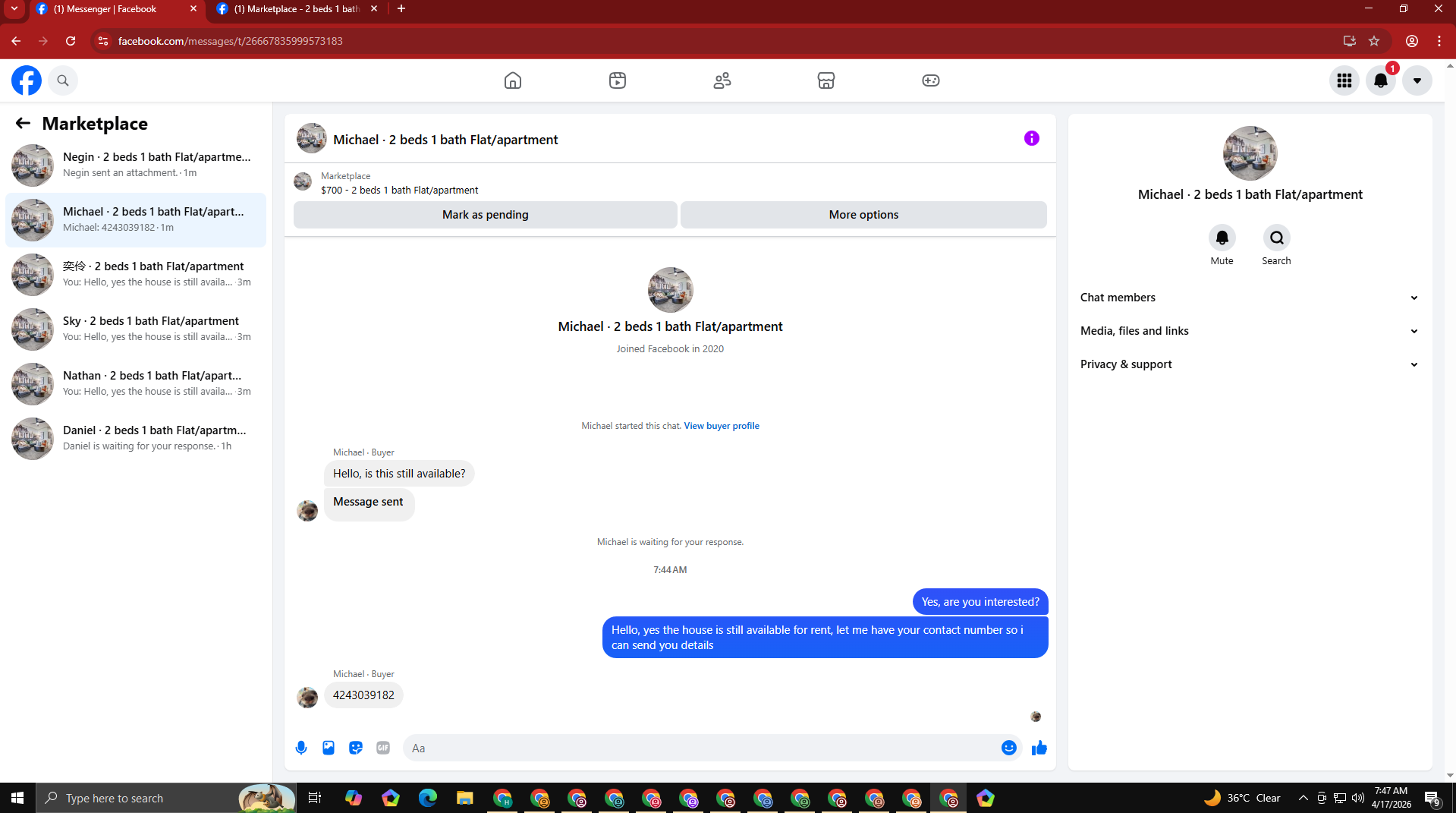Image resolution: width=1456 pixels, height=813 pixels.
Task: Select the 'Message sent' bubble
Action: pos(369,504)
